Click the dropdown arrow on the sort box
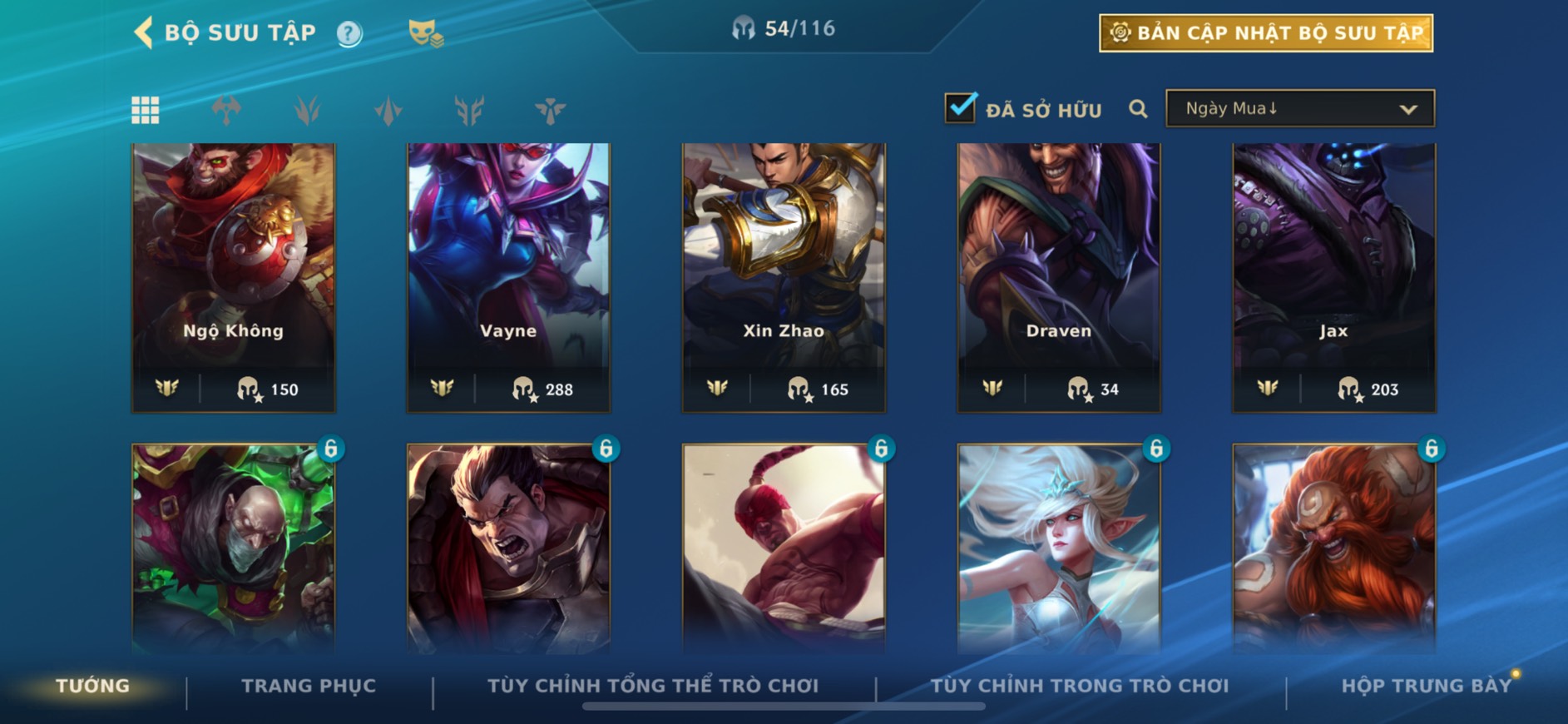This screenshot has width=1568, height=724. coord(1408,109)
